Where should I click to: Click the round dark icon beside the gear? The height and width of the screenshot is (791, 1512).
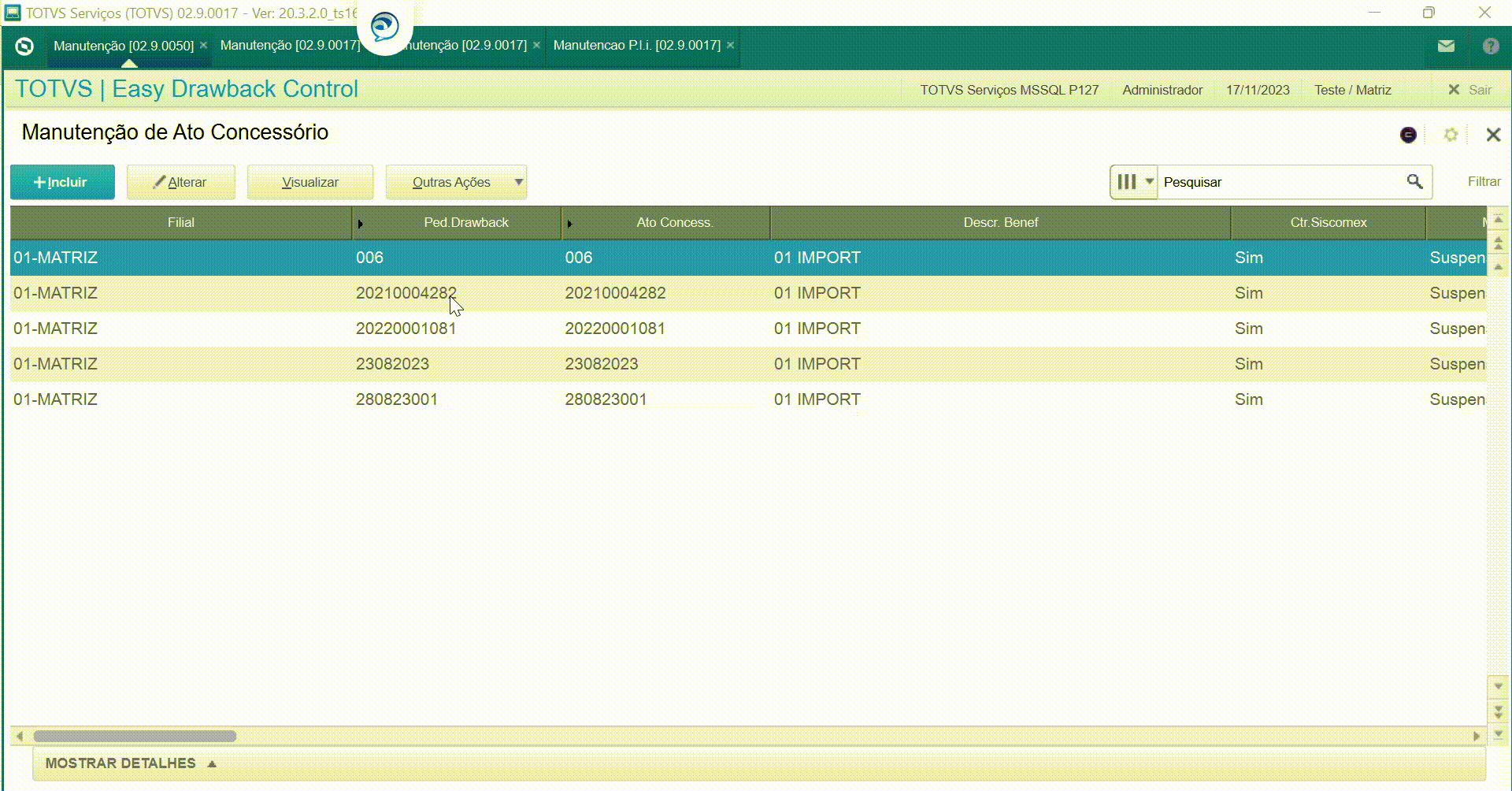click(1408, 136)
